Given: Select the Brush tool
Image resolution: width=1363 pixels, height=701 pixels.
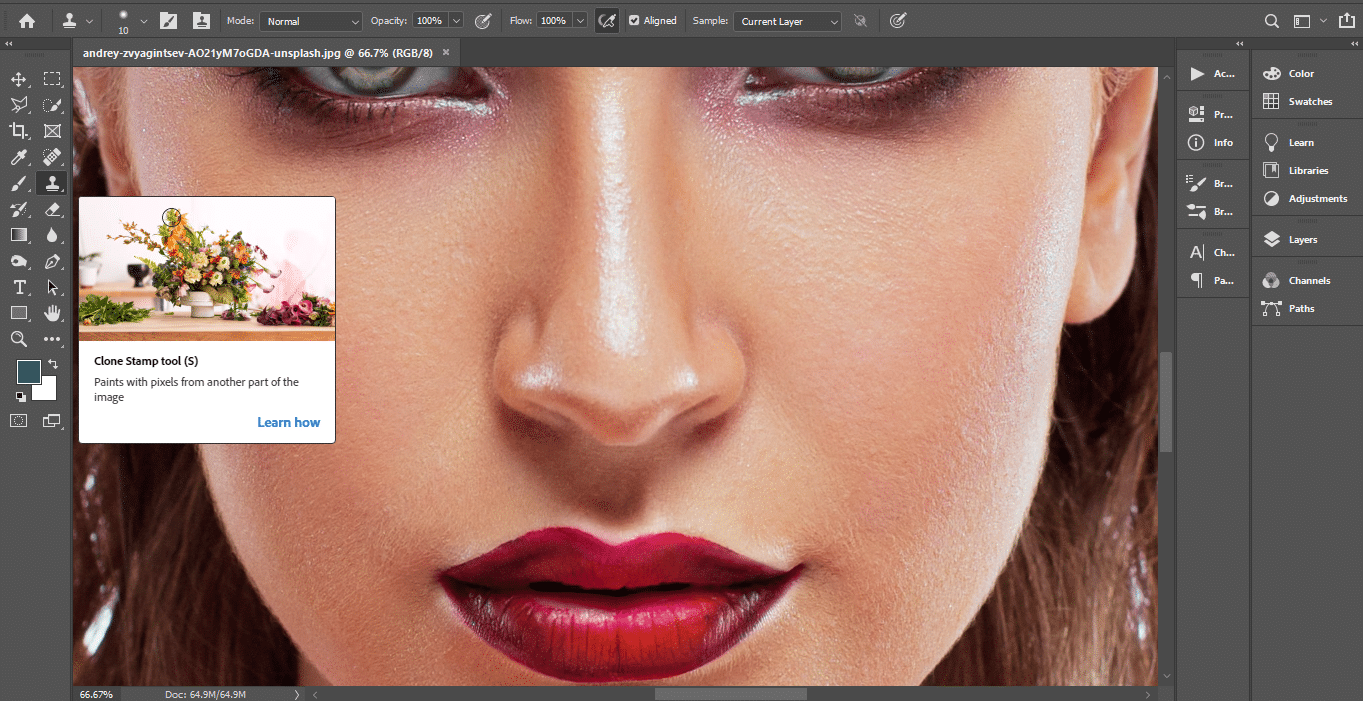Looking at the screenshot, I should click(x=18, y=183).
